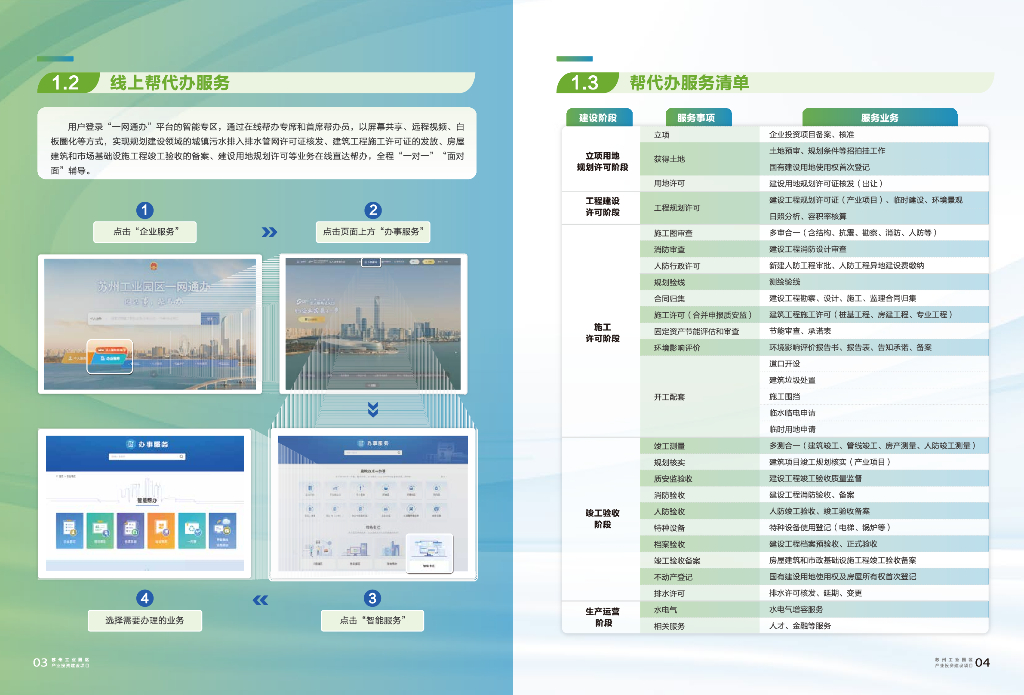Open the screenshot above 选择需要办理的业务
The width and height of the screenshot is (1024, 695).
tap(145, 504)
